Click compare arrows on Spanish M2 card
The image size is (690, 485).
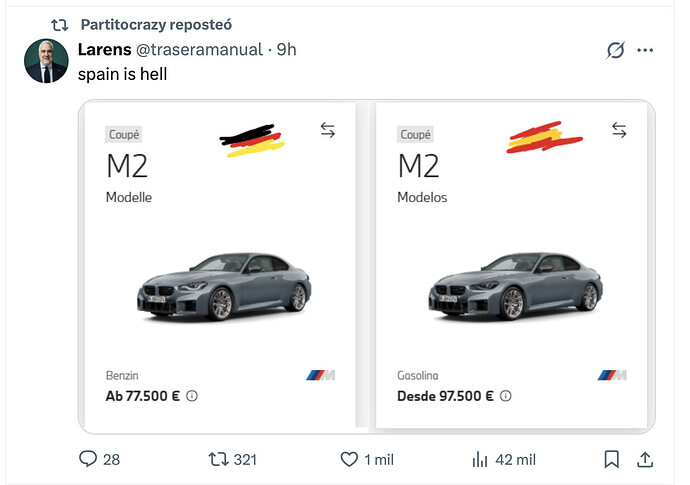(619, 130)
